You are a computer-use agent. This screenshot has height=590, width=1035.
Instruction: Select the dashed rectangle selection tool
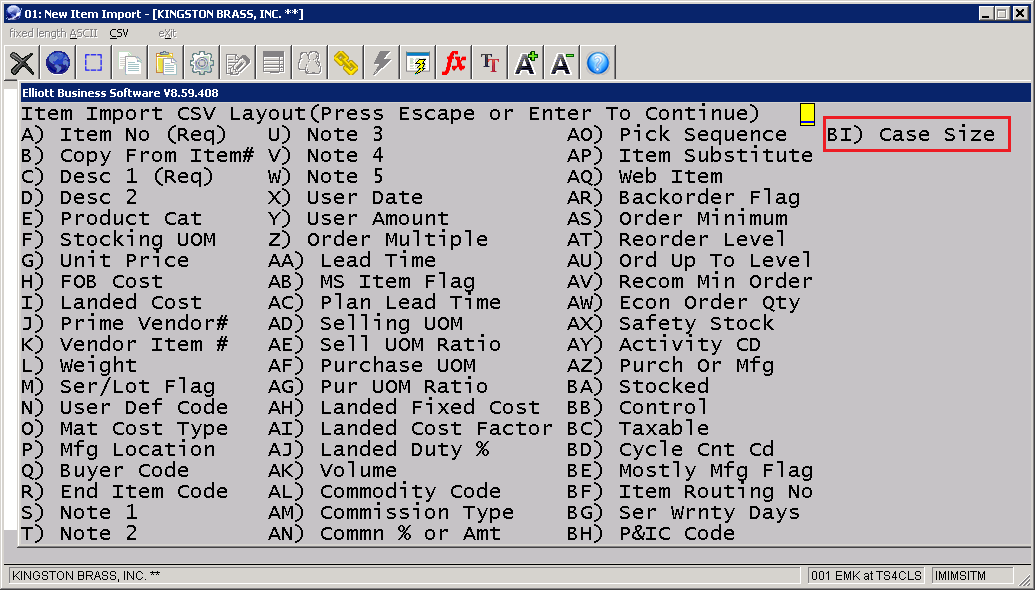pos(94,63)
